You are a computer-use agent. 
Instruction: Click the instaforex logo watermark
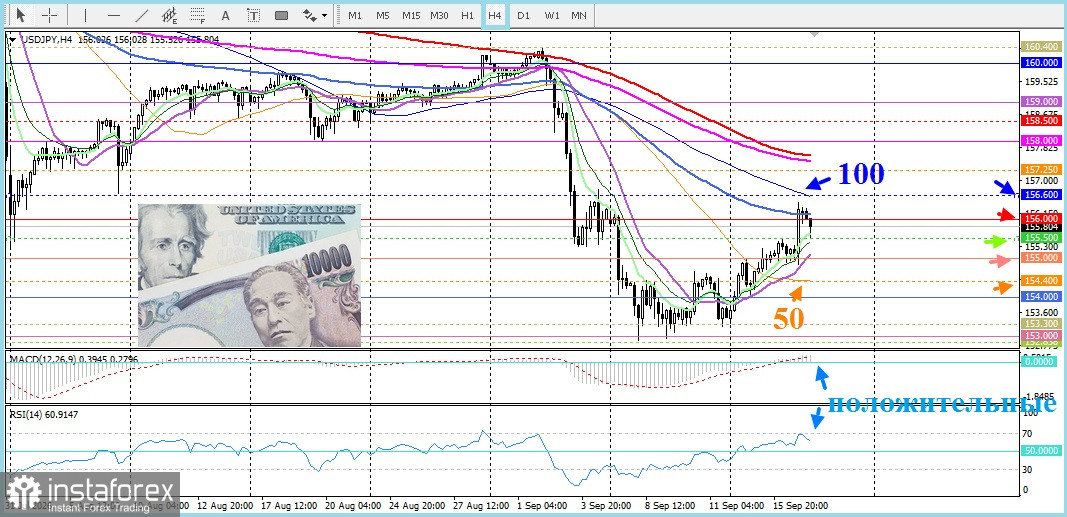[90, 493]
